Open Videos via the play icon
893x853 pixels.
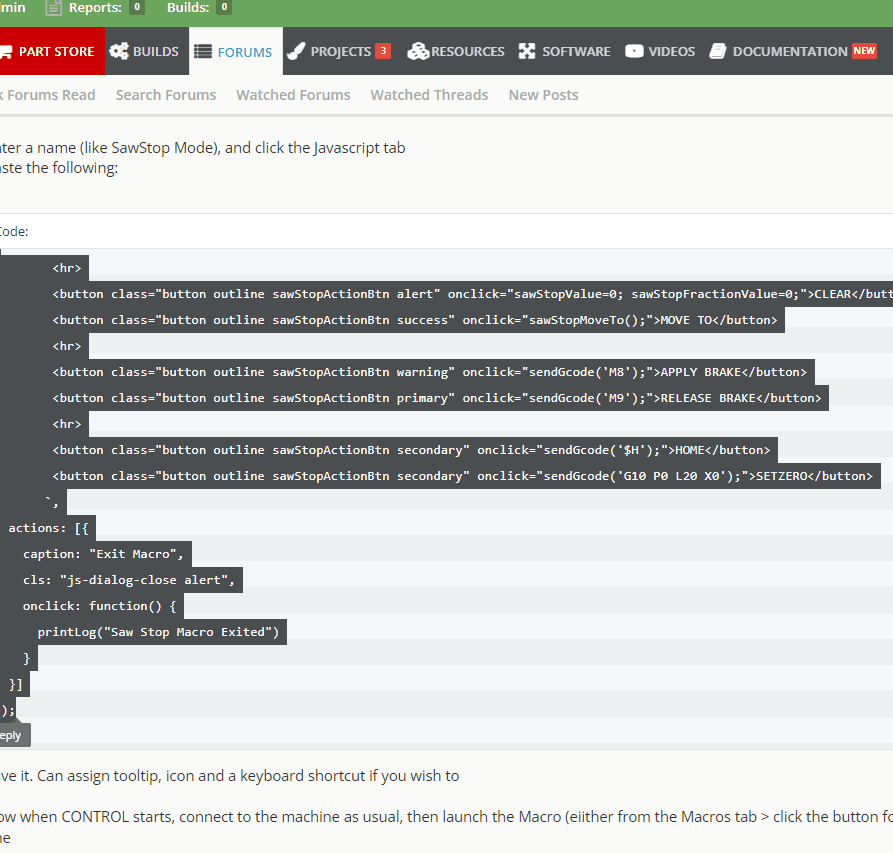click(x=634, y=51)
